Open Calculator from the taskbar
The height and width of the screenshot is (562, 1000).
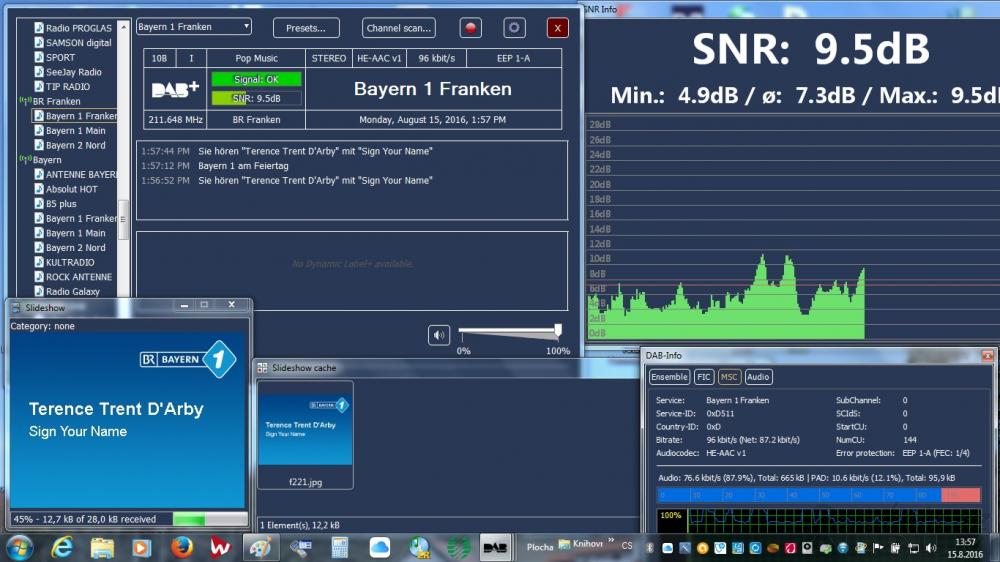tap(340, 547)
